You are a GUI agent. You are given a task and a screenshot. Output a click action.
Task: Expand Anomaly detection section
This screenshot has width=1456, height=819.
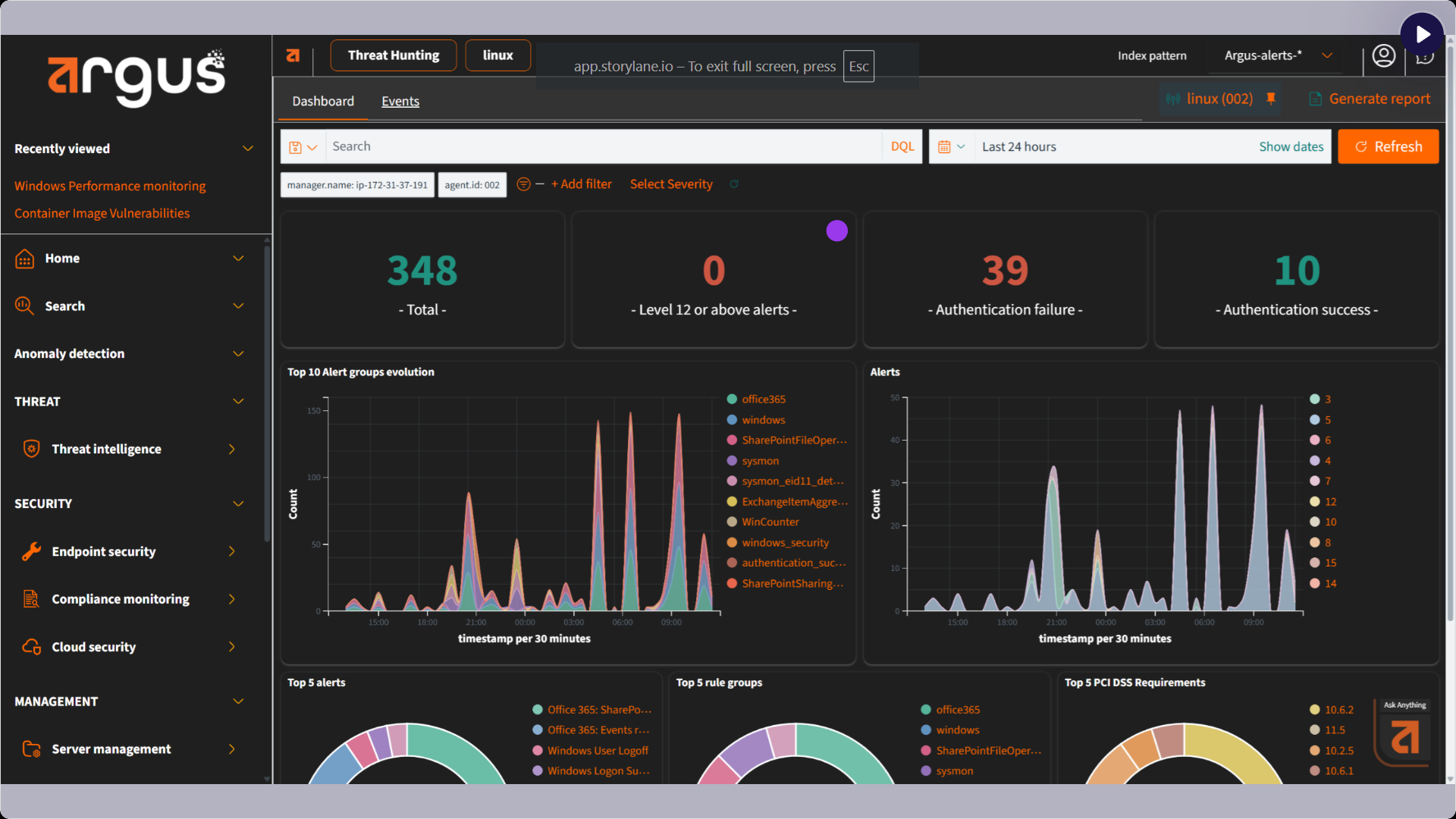[238, 353]
